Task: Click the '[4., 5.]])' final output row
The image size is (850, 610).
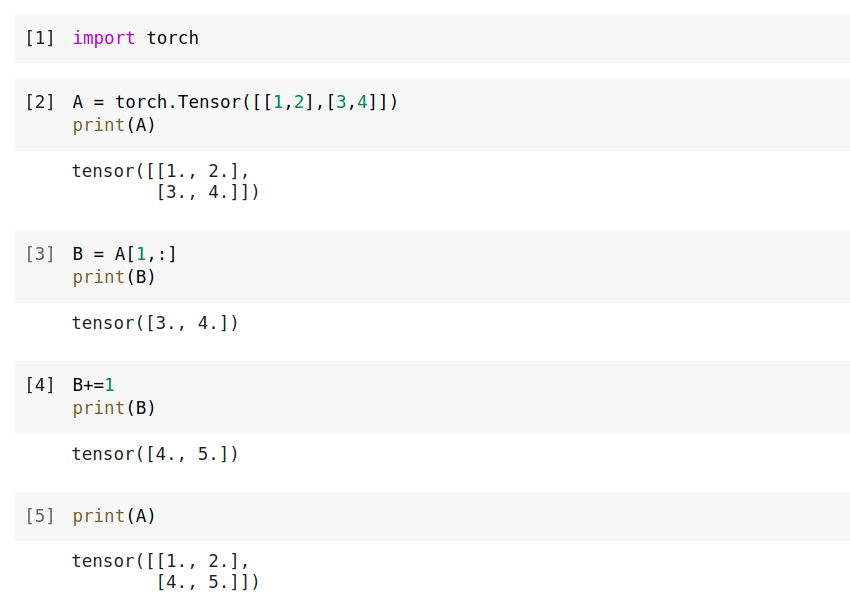Action: coord(208,582)
